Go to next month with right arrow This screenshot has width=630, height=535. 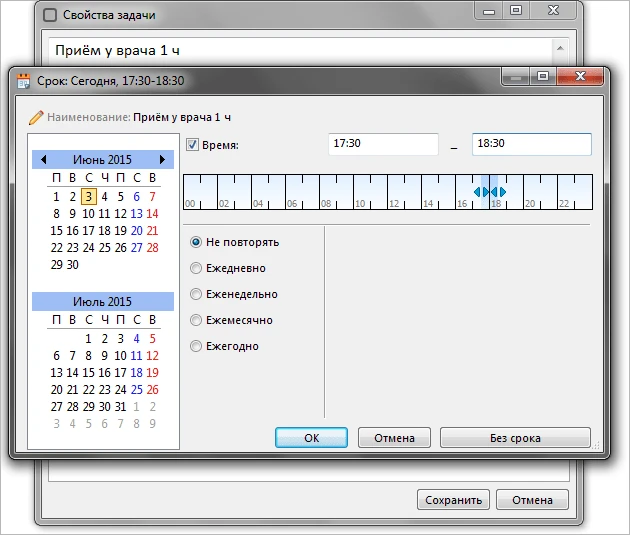(162, 160)
